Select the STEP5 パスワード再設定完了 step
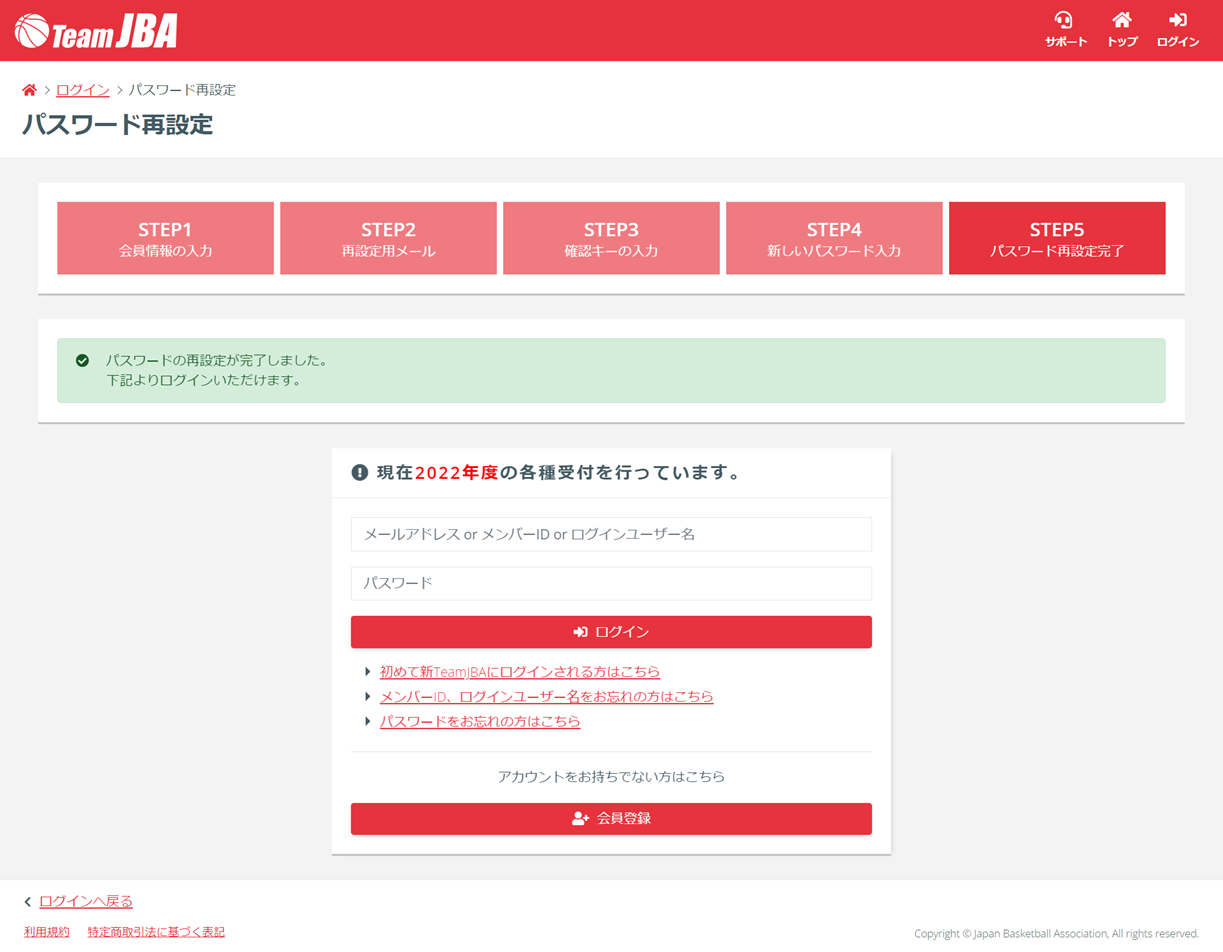 coord(1057,238)
